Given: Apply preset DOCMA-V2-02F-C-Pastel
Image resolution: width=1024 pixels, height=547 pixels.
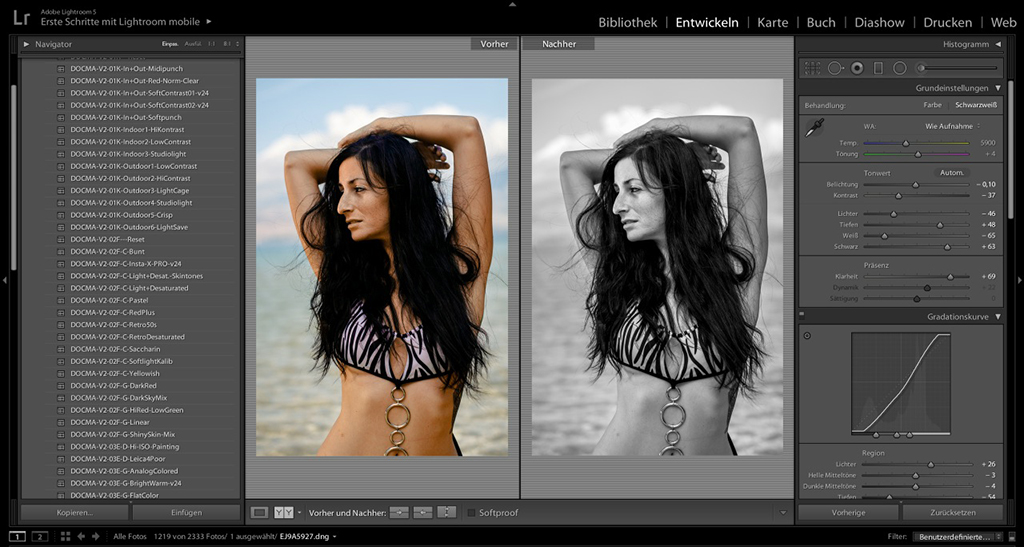Looking at the screenshot, I should click(x=109, y=300).
